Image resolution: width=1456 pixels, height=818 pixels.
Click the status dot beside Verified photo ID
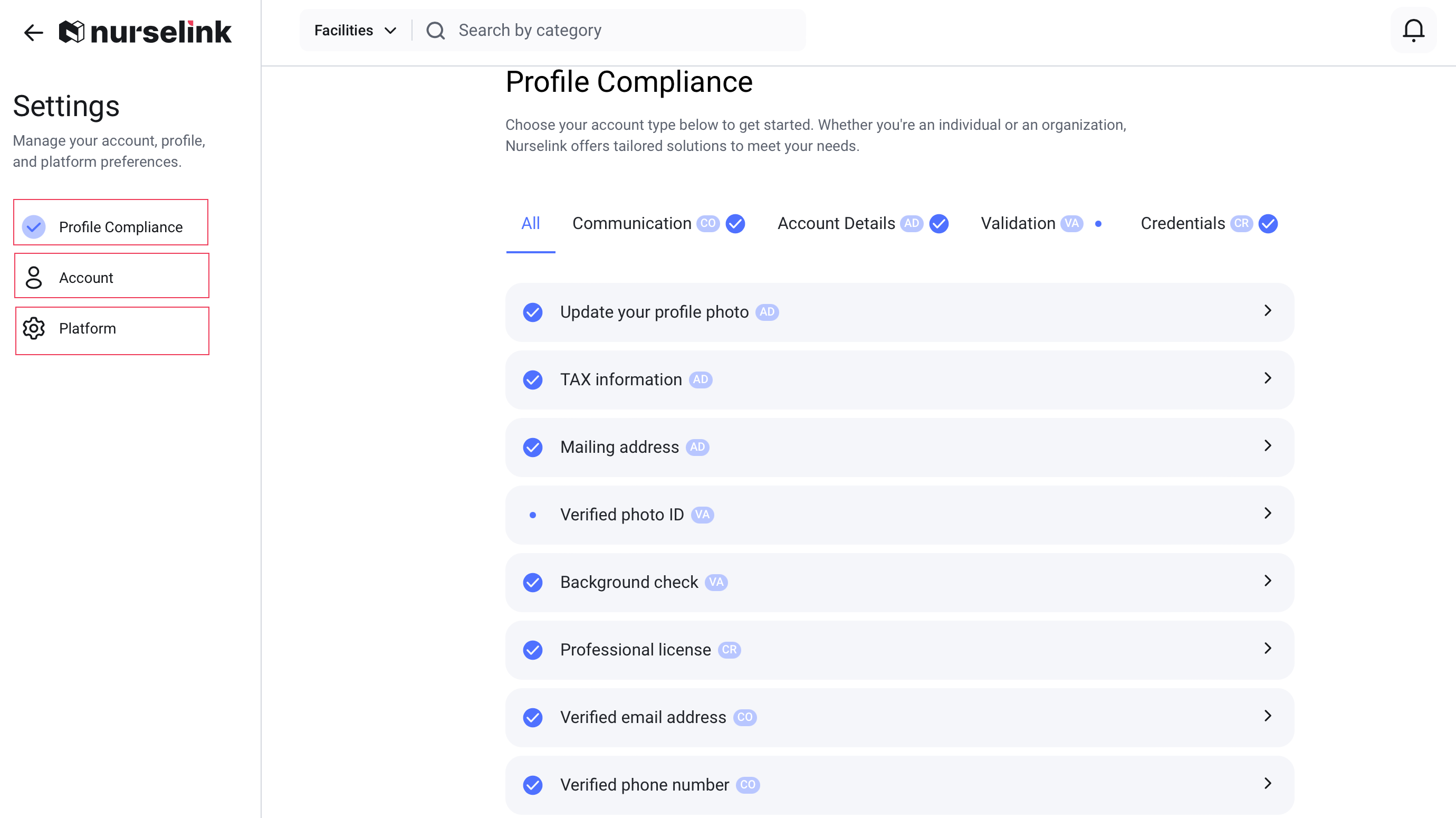[x=532, y=515]
